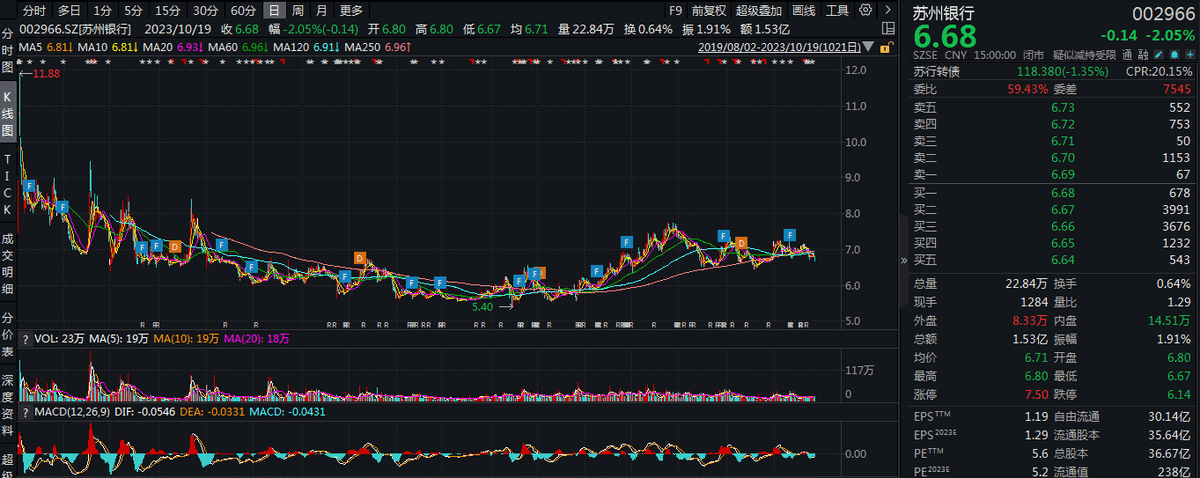The width and height of the screenshot is (1200, 478).
Task: Open the 更多 more periods dropdown
Action: pos(352,11)
